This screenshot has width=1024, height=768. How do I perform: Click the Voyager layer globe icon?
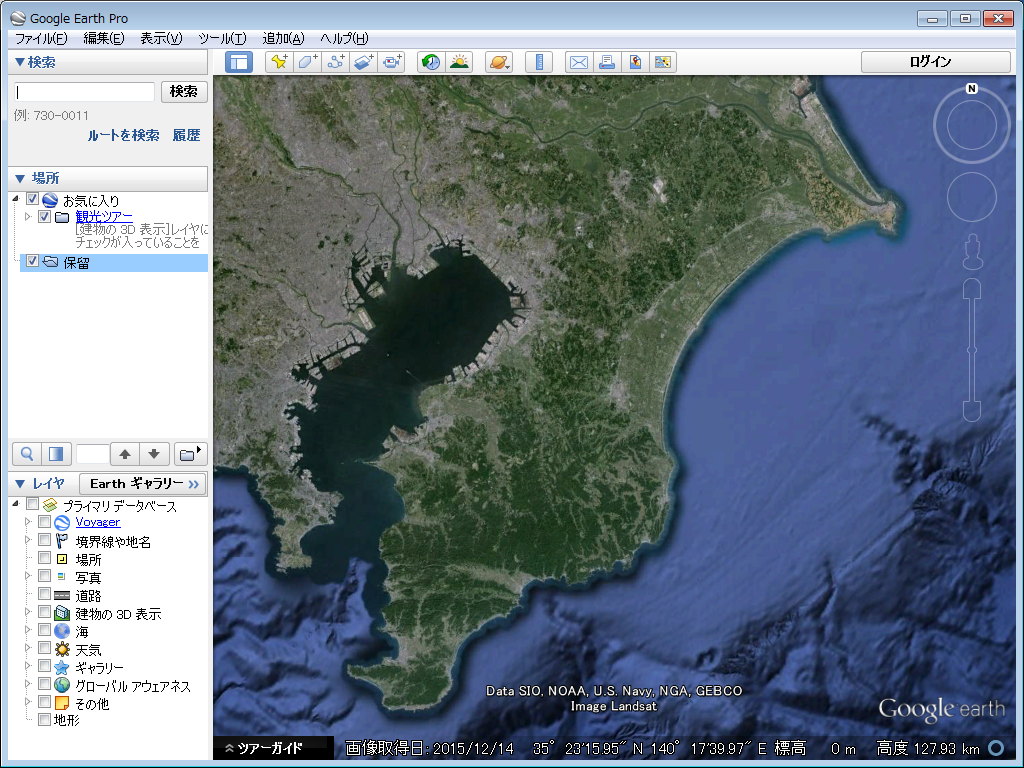point(62,522)
